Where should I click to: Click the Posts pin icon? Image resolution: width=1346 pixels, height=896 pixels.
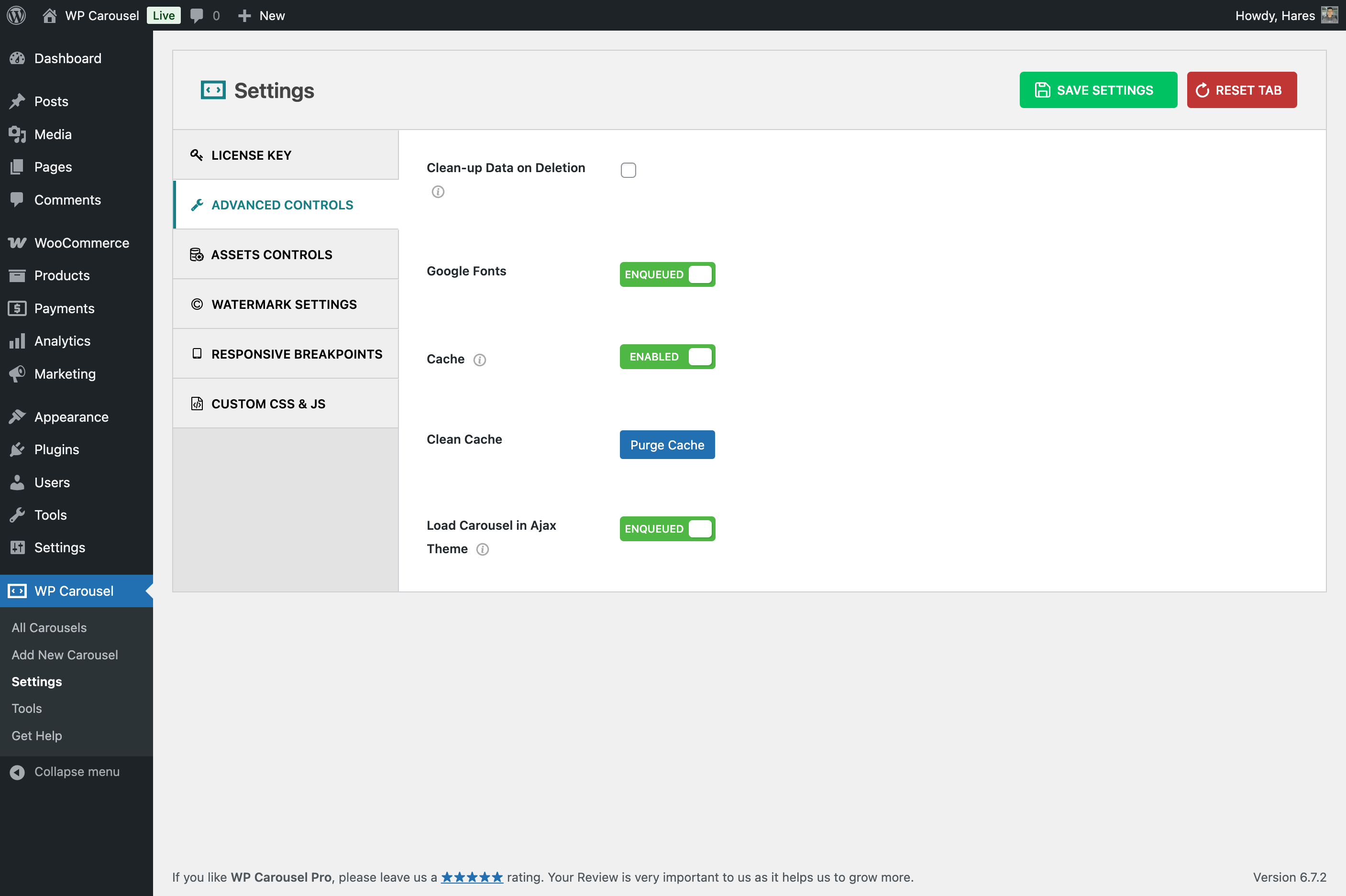(x=17, y=101)
